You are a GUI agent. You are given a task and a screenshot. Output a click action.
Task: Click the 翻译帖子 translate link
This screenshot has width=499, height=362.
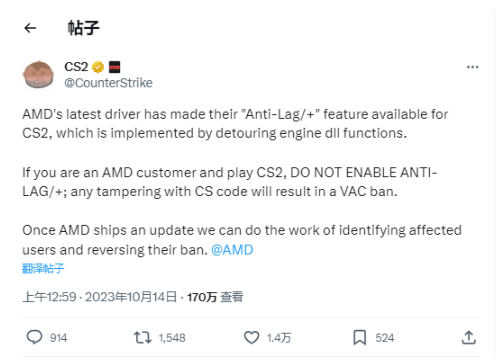pyautogui.click(x=43, y=268)
